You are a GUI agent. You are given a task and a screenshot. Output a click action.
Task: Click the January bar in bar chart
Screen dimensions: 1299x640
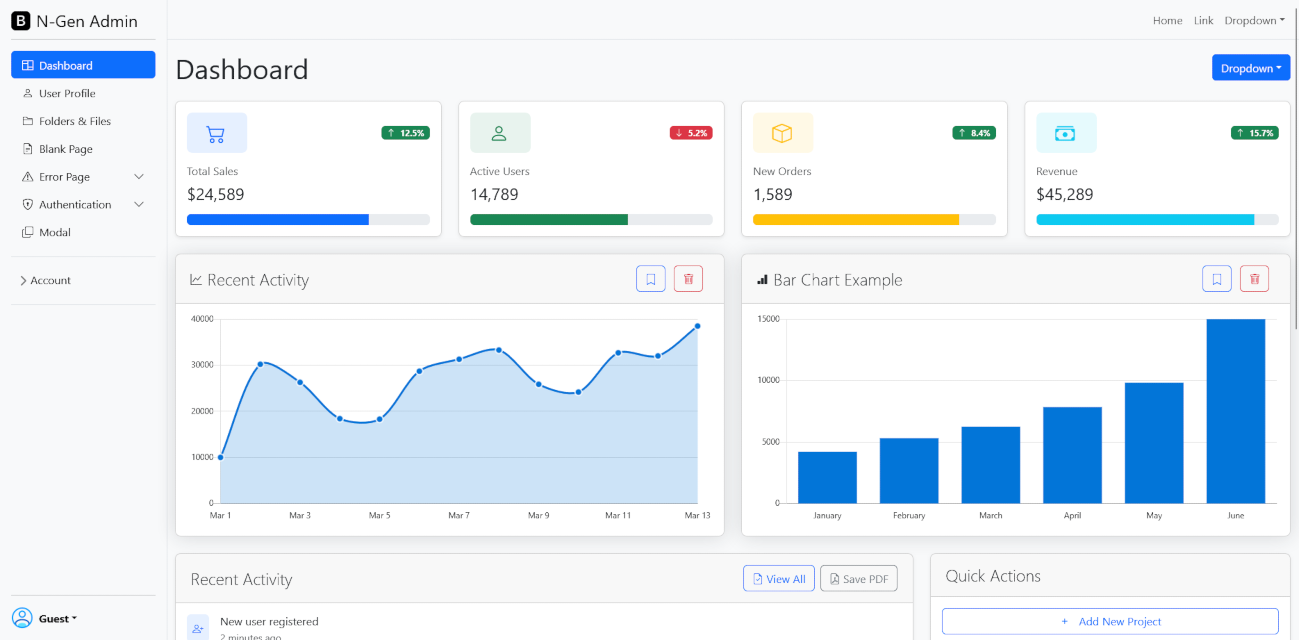tap(827, 477)
